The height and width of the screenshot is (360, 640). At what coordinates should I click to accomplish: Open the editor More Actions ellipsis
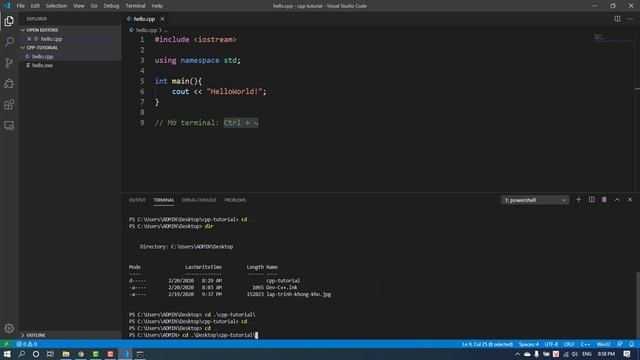tap(630, 19)
